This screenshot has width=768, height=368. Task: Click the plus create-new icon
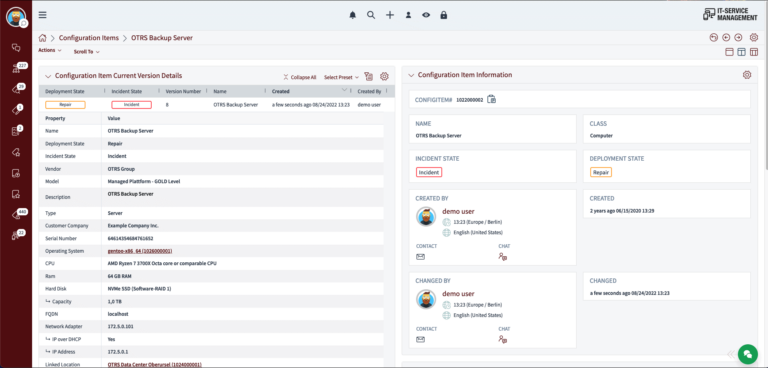coord(389,15)
